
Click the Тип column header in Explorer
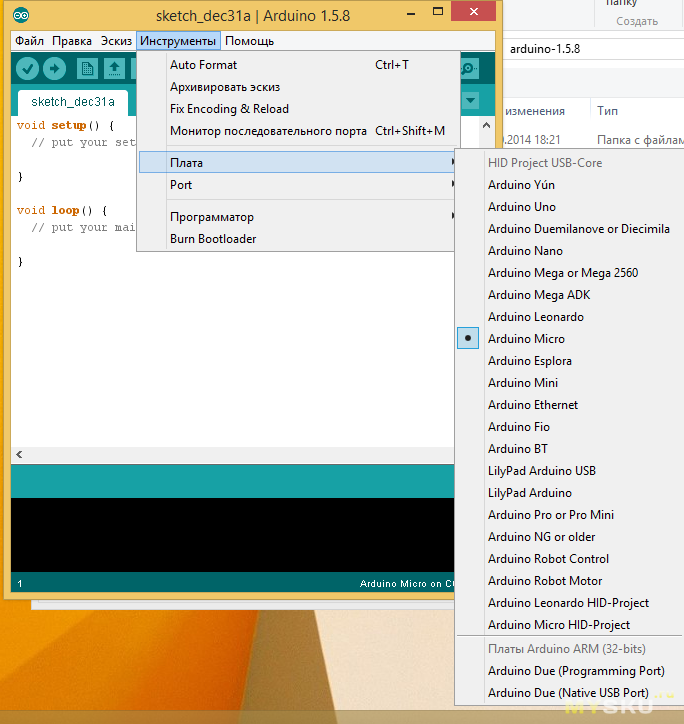click(x=607, y=111)
